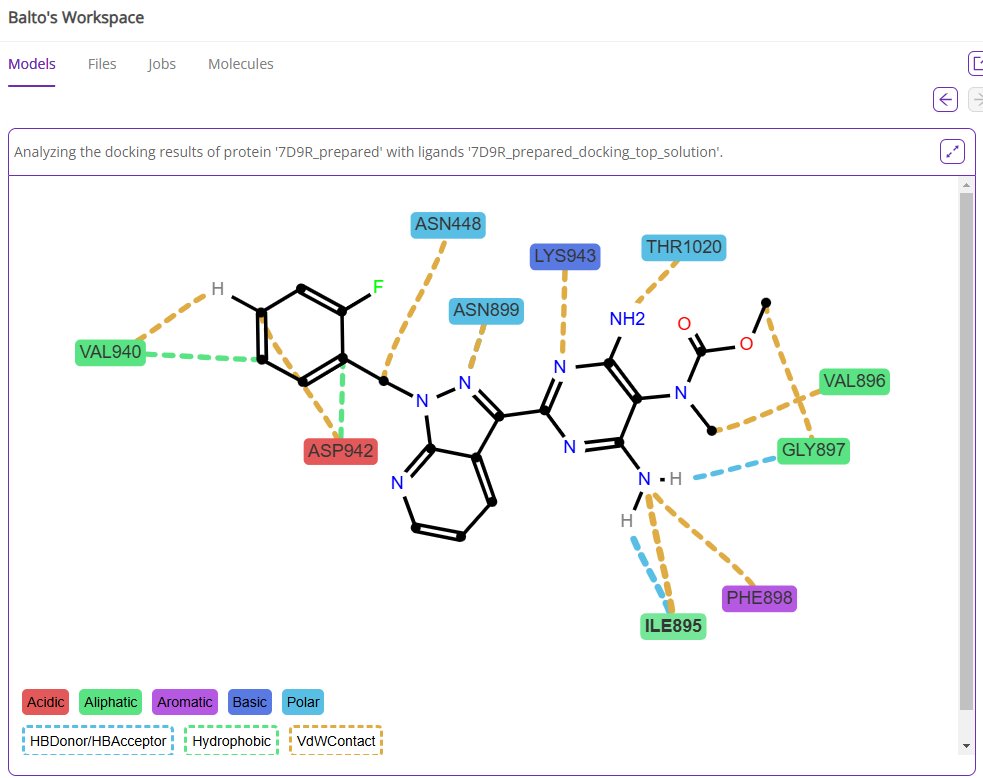
Task: Click the expand fullscreen icon in panel
Action: pos(952,152)
